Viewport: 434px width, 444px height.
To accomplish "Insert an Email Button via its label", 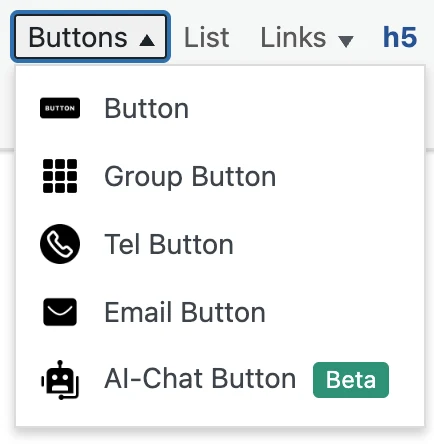I will coord(185,312).
